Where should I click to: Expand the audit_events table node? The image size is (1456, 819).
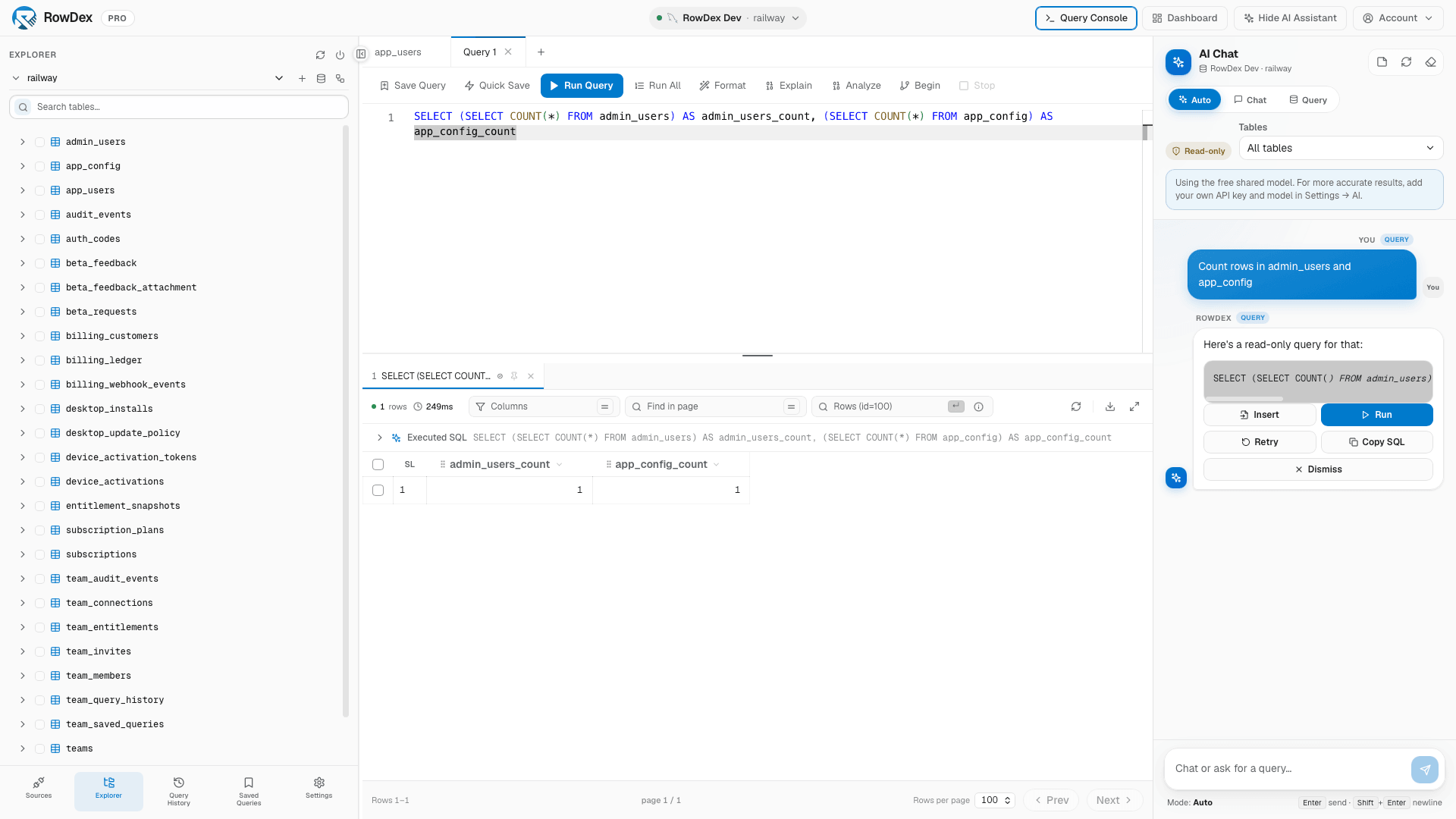tap(23, 215)
